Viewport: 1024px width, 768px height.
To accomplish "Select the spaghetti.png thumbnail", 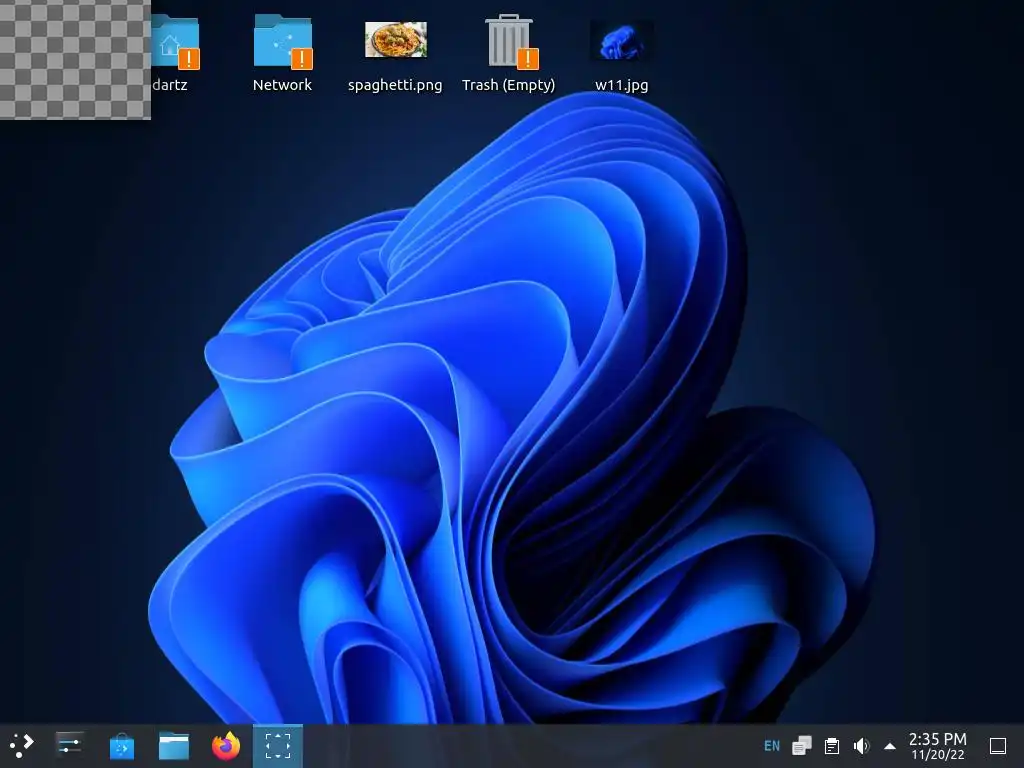I will click(396, 39).
